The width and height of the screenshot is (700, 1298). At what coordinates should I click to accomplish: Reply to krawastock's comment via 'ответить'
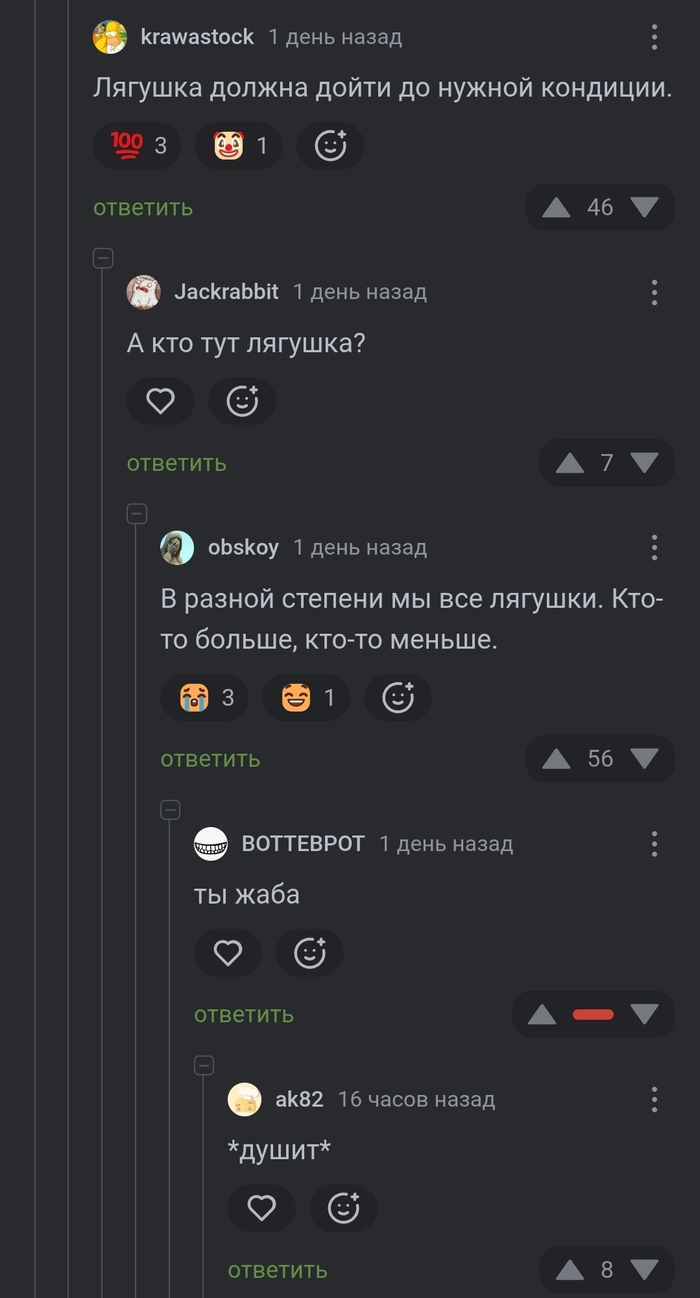click(x=143, y=208)
